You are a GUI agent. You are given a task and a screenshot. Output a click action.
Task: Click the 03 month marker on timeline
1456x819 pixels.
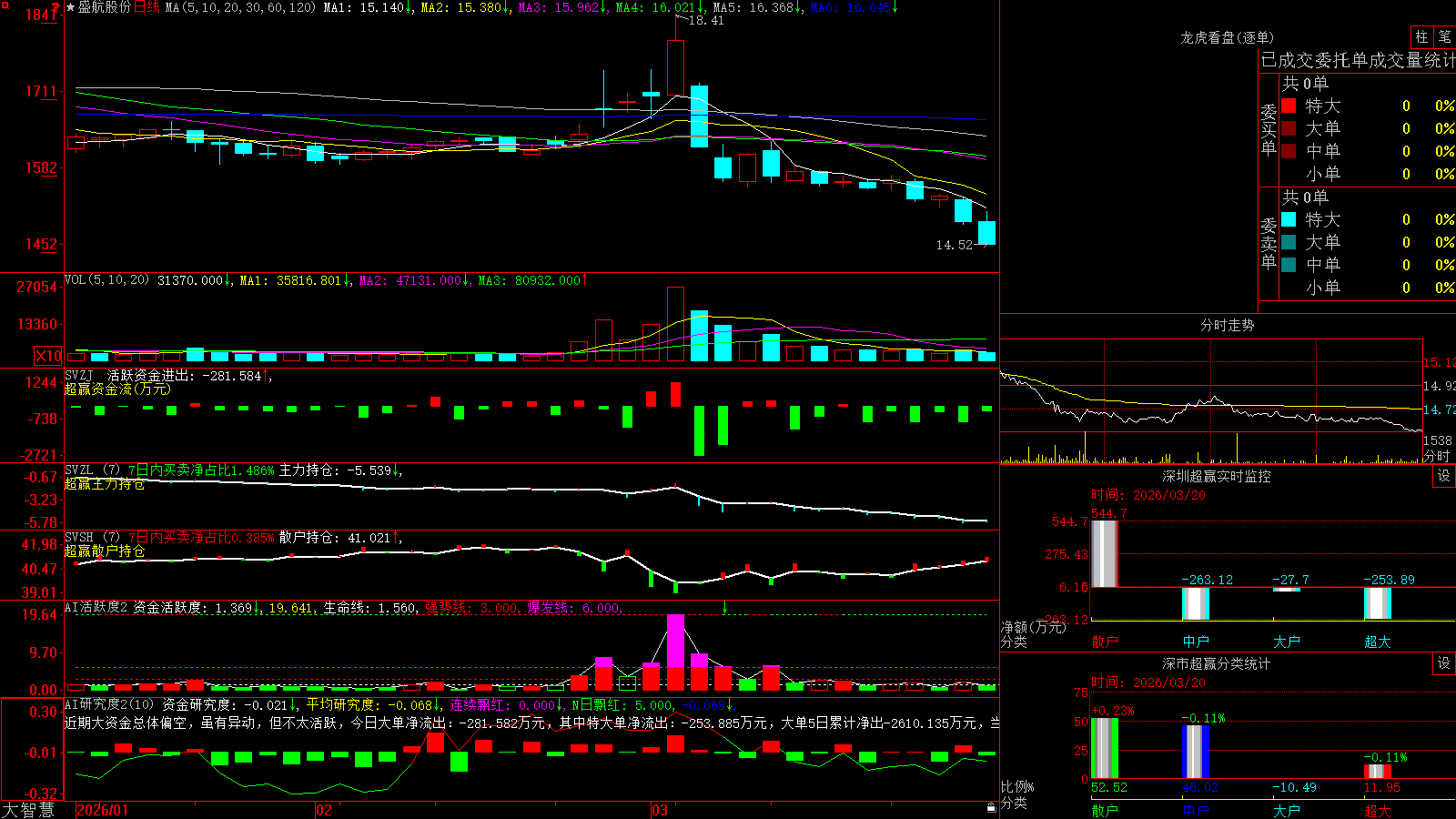click(x=660, y=810)
